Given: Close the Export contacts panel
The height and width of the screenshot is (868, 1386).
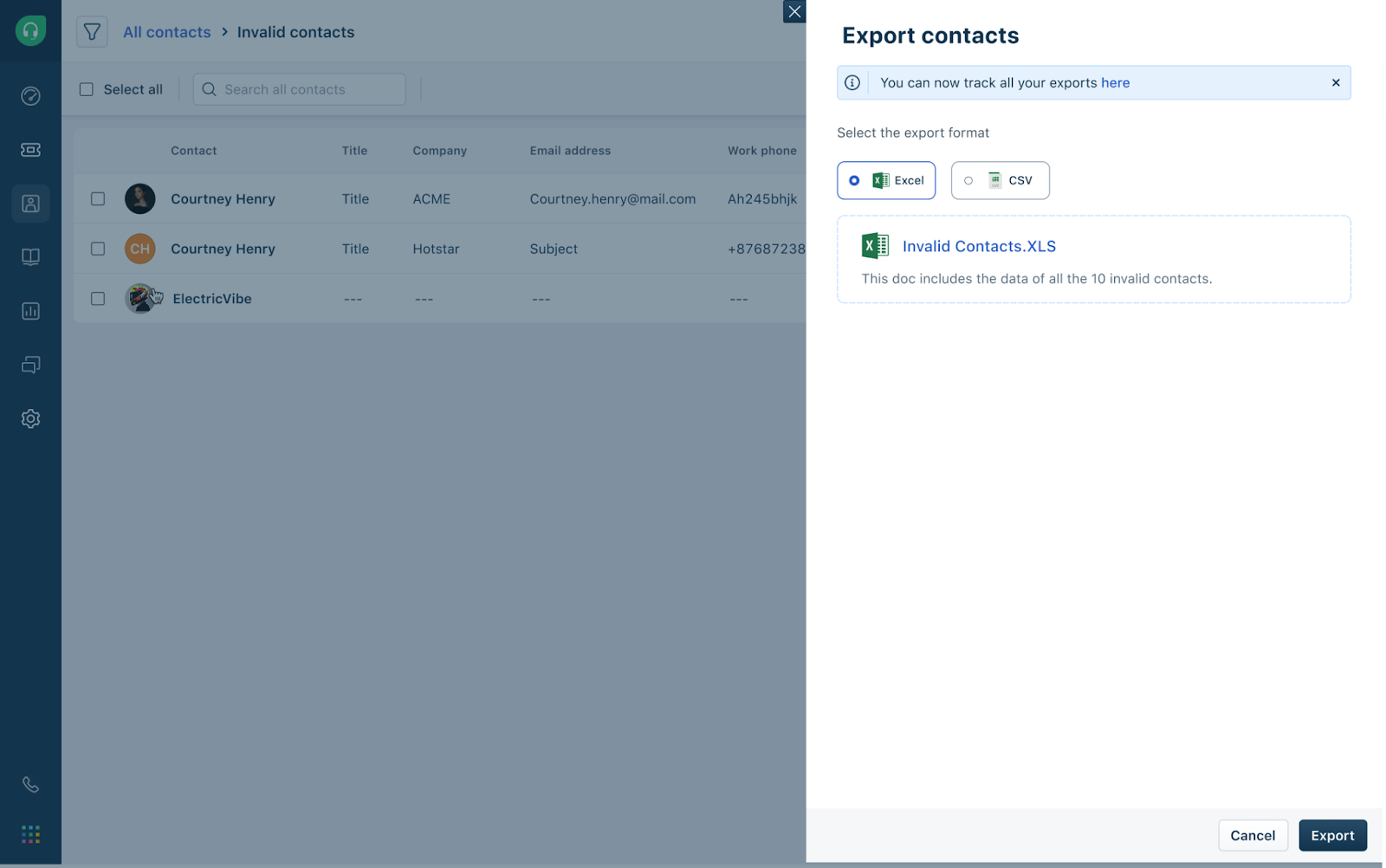Looking at the screenshot, I should 794,11.
